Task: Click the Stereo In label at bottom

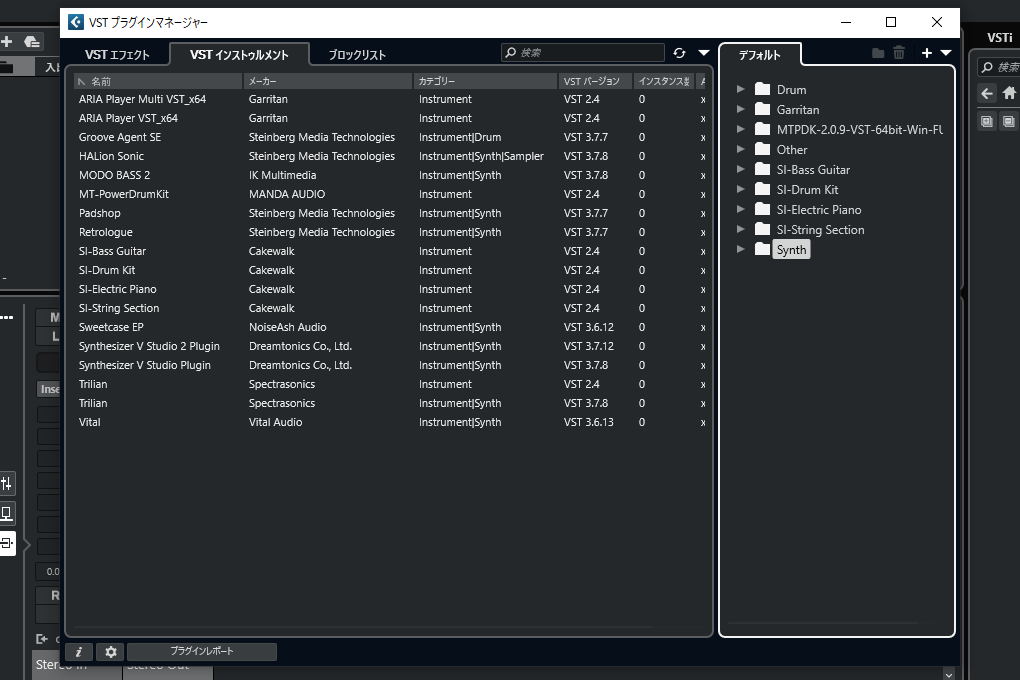Action: [x=62, y=664]
